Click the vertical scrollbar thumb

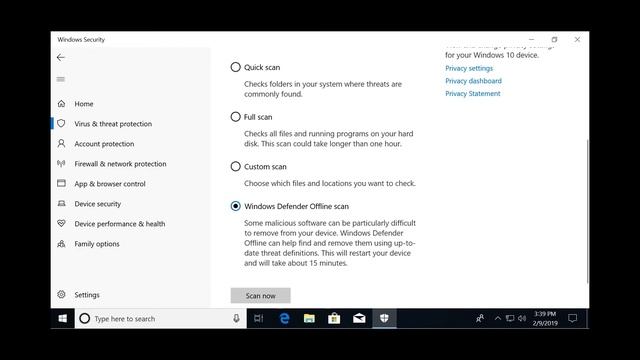point(587,211)
